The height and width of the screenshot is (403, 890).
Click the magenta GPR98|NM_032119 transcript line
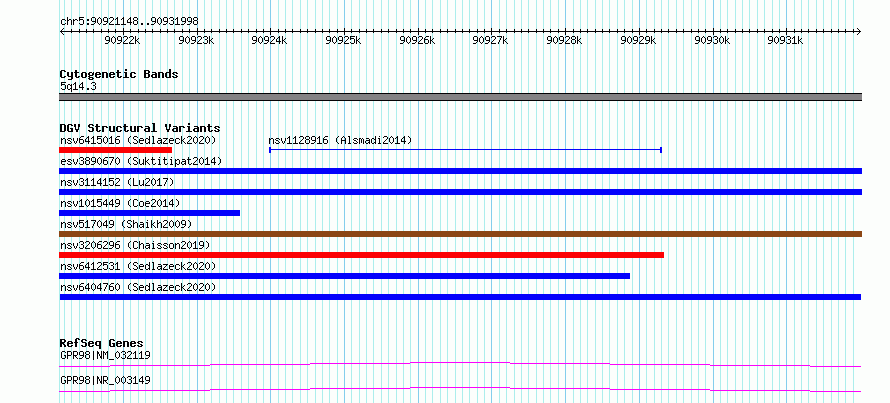(460, 364)
